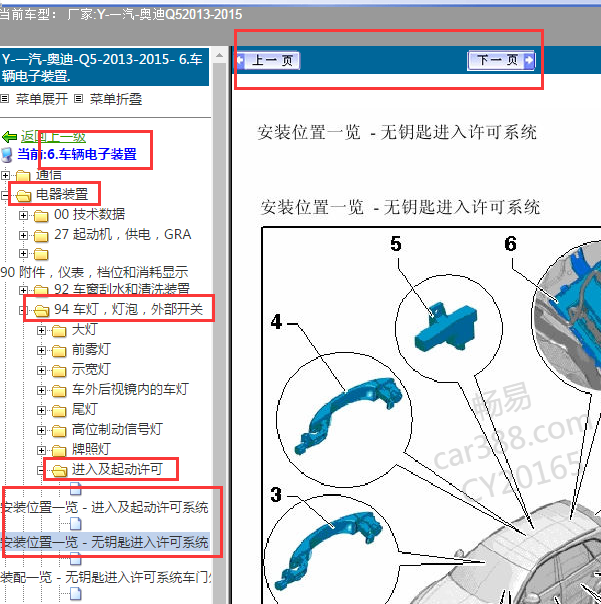
Task: Expand the 尾灯 subfolder
Action: coord(41,411)
